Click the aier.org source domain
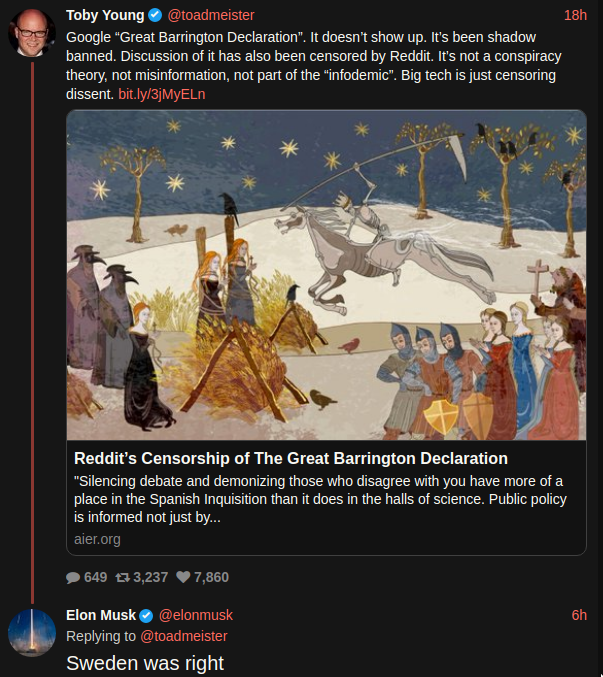Image resolution: width=603 pixels, height=677 pixels. [x=97, y=539]
